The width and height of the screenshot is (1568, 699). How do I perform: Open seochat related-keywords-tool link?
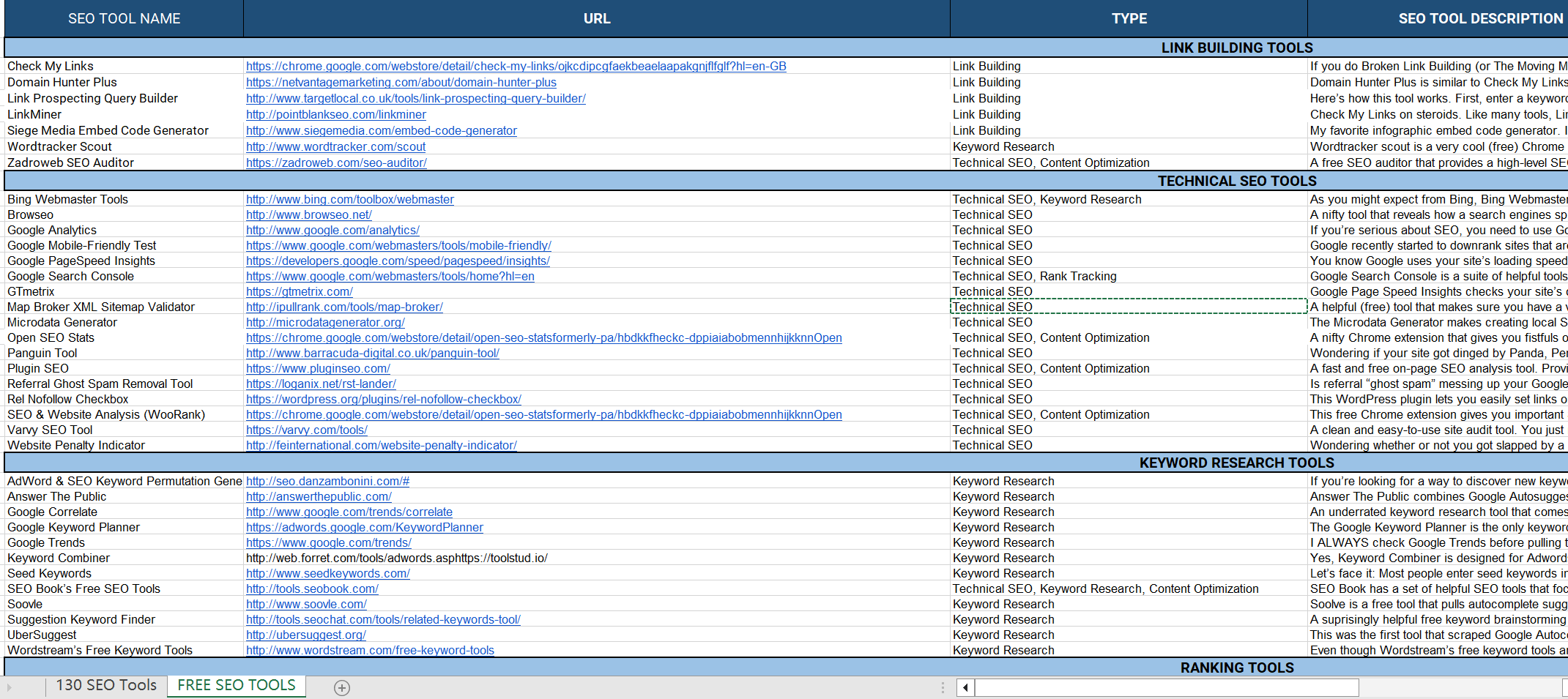[383, 619]
